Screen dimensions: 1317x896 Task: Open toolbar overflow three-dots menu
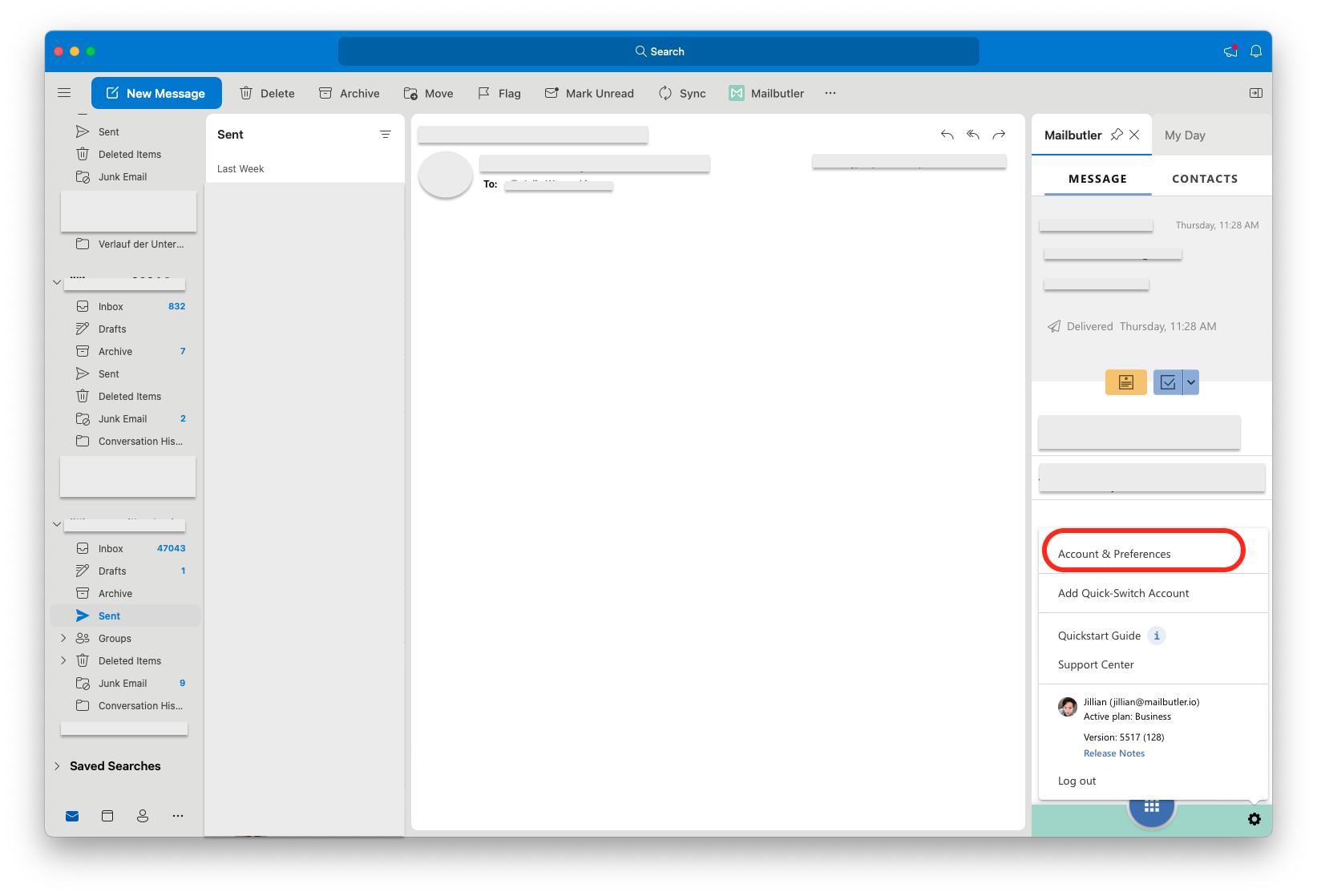(830, 93)
